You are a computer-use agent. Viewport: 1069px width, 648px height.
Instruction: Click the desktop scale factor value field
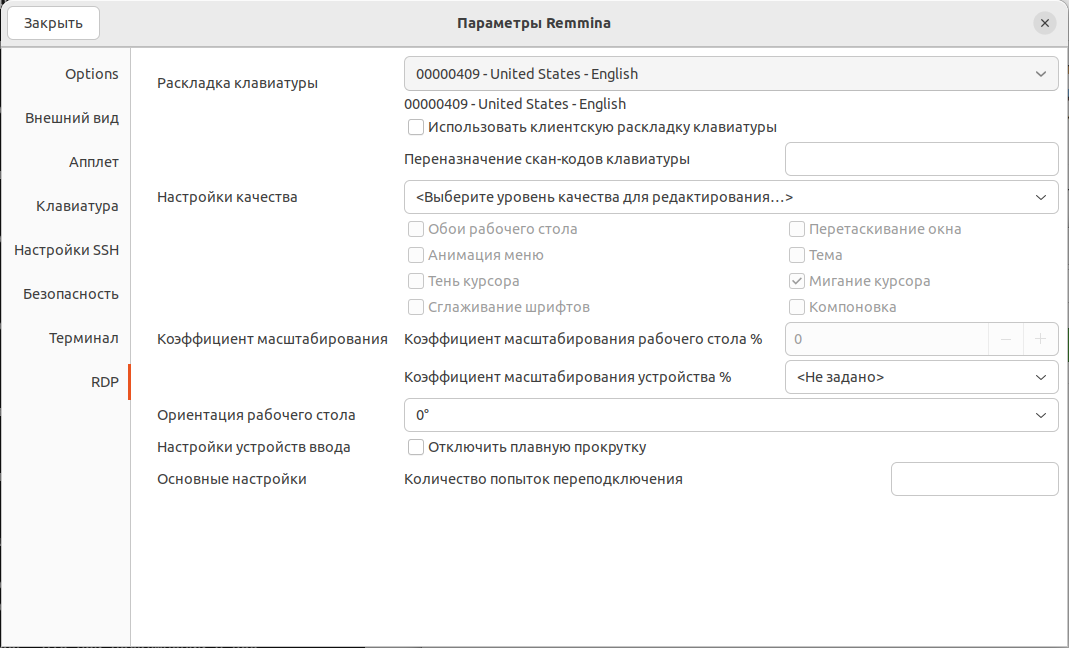tap(887, 339)
